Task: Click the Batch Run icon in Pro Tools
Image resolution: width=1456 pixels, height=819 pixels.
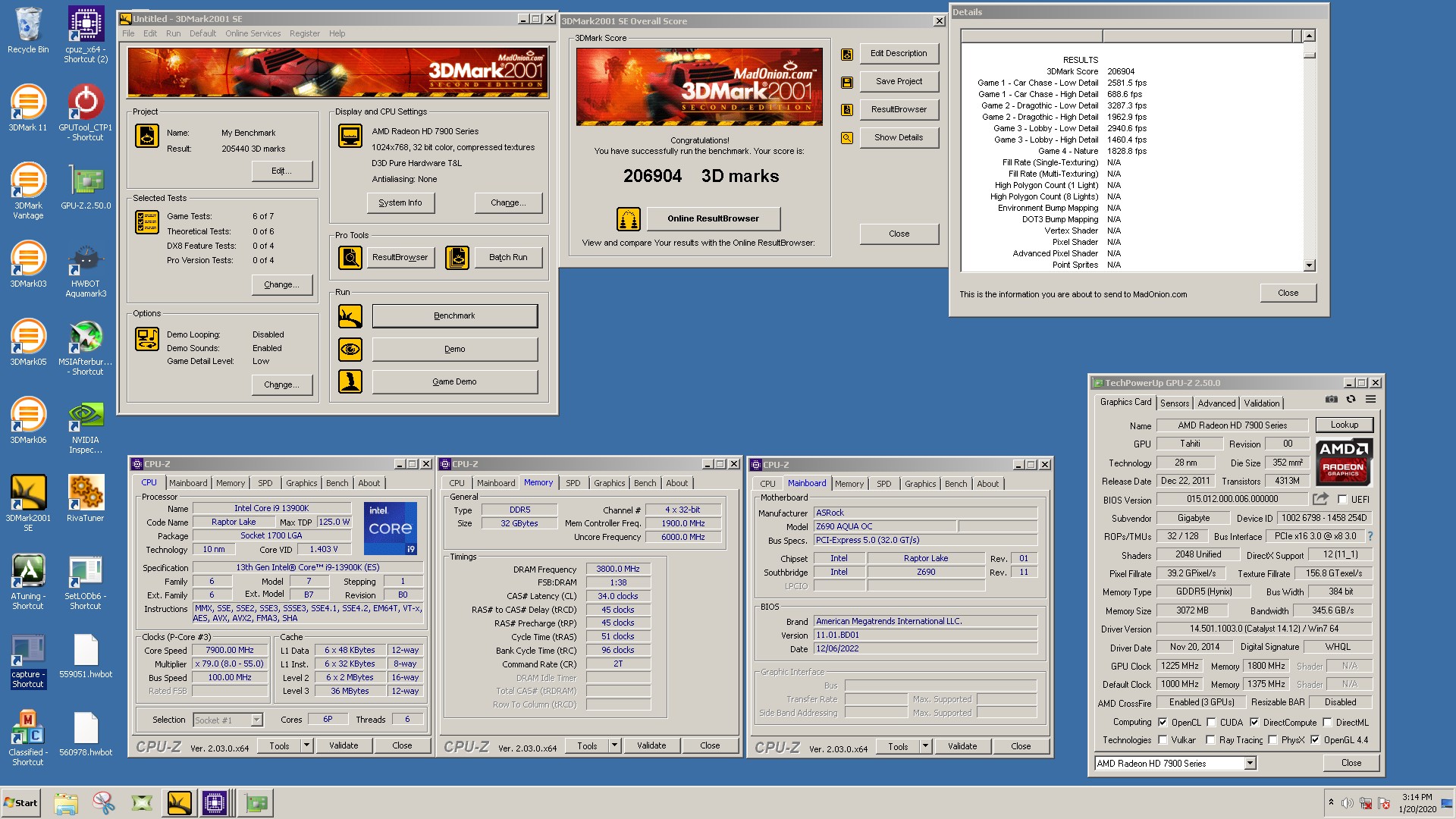Action: pos(457,258)
